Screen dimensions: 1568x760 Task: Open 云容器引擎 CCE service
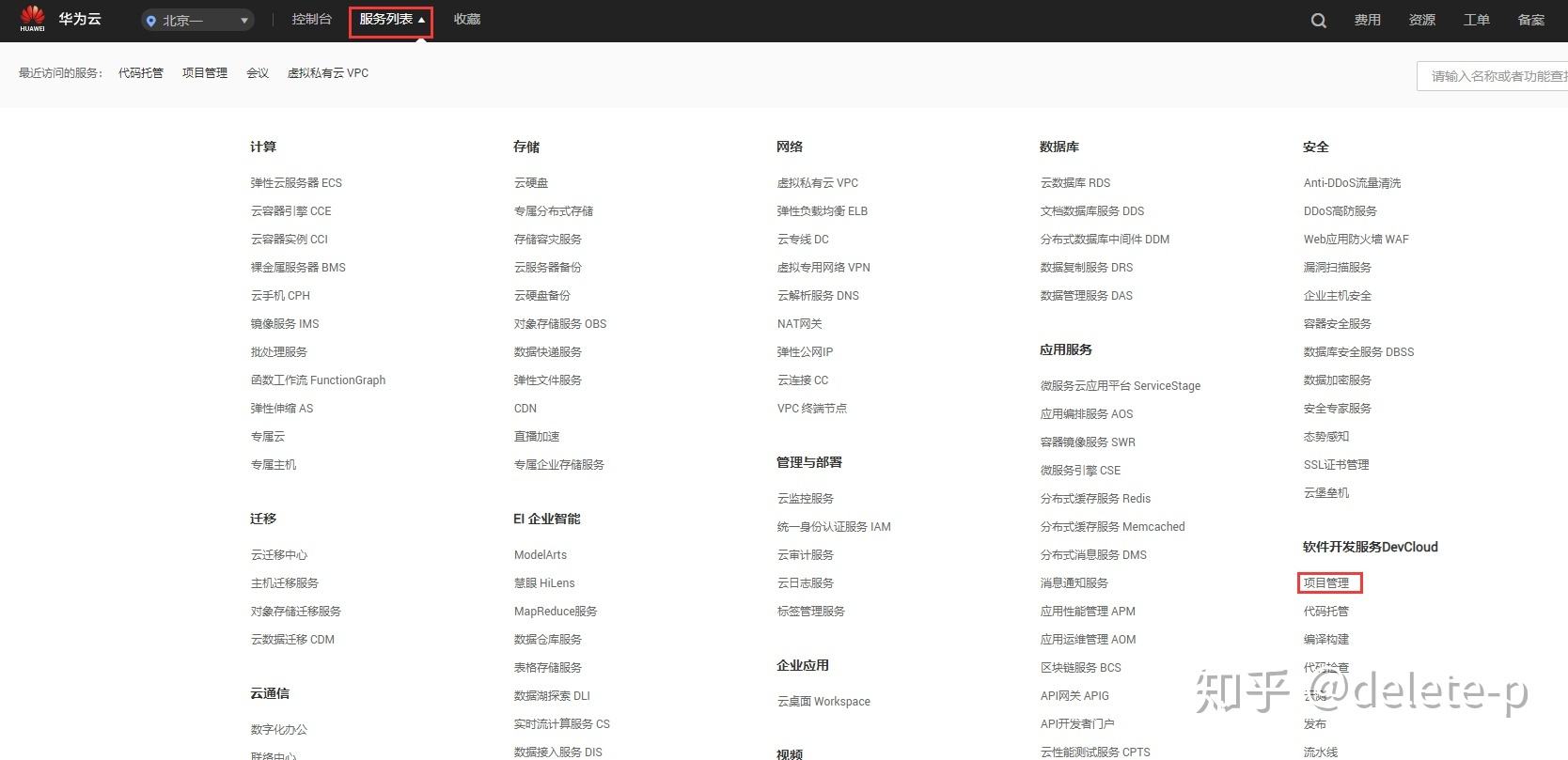click(x=290, y=211)
